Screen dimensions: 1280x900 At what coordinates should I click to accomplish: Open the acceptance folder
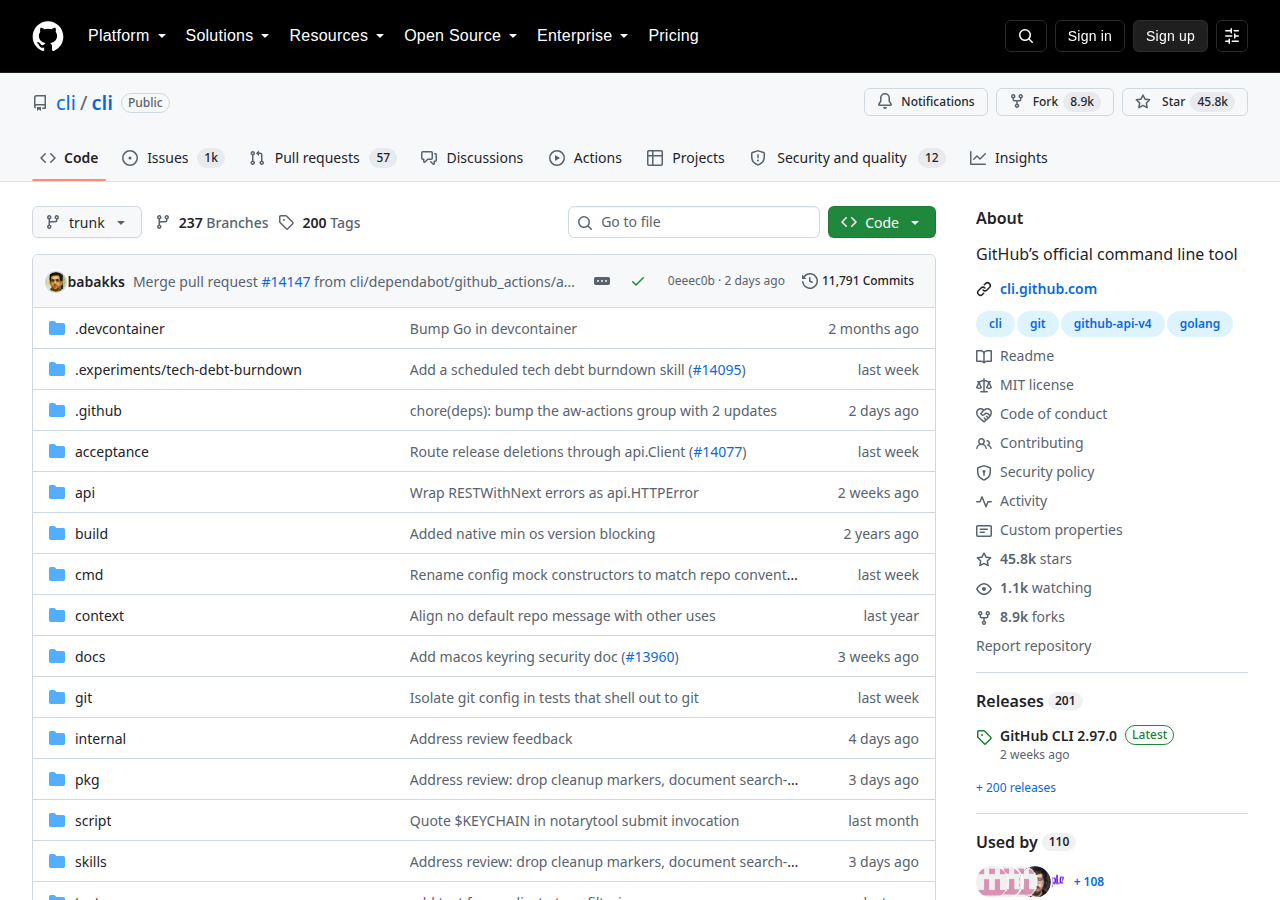point(112,452)
